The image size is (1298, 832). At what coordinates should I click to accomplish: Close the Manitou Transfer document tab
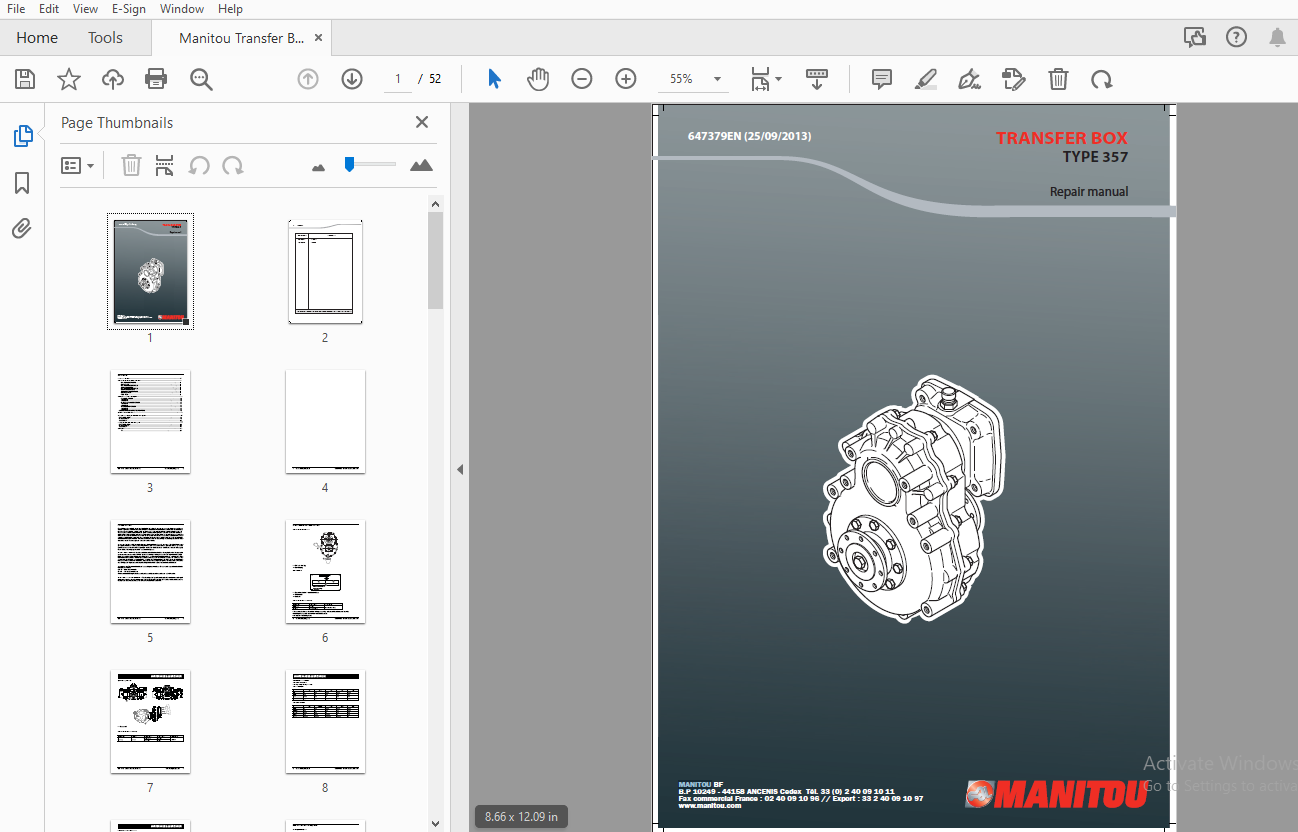[x=319, y=38]
